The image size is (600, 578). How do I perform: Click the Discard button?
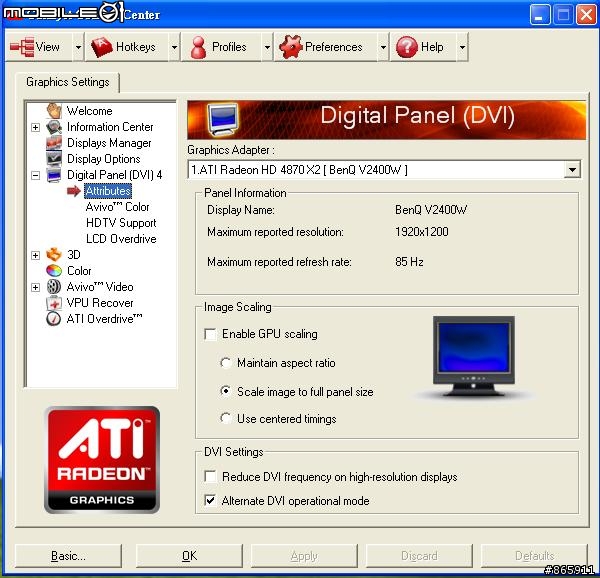tap(419, 556)
